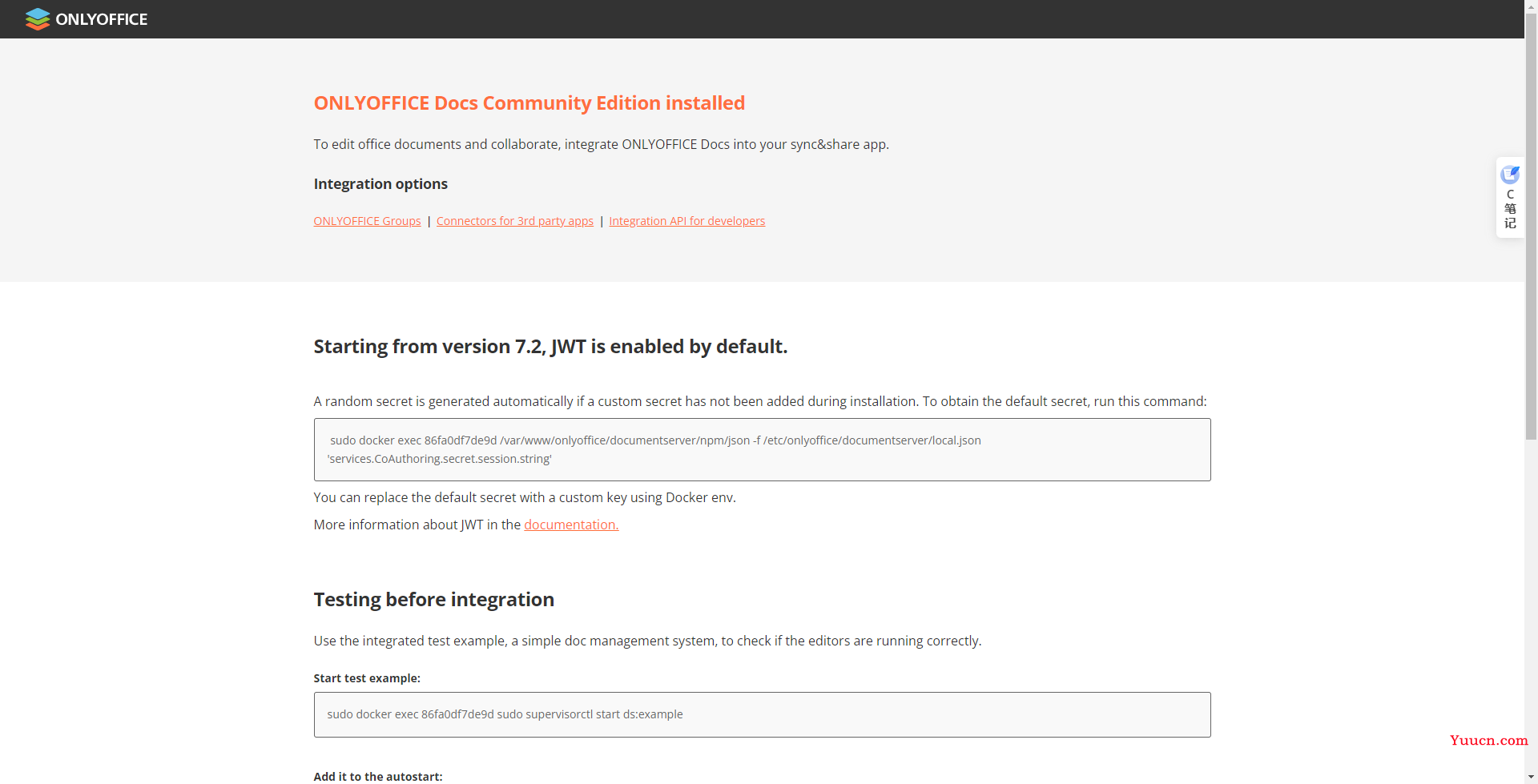Open Integration API for developers link
1538x784 pixels.
pos(686,221)
